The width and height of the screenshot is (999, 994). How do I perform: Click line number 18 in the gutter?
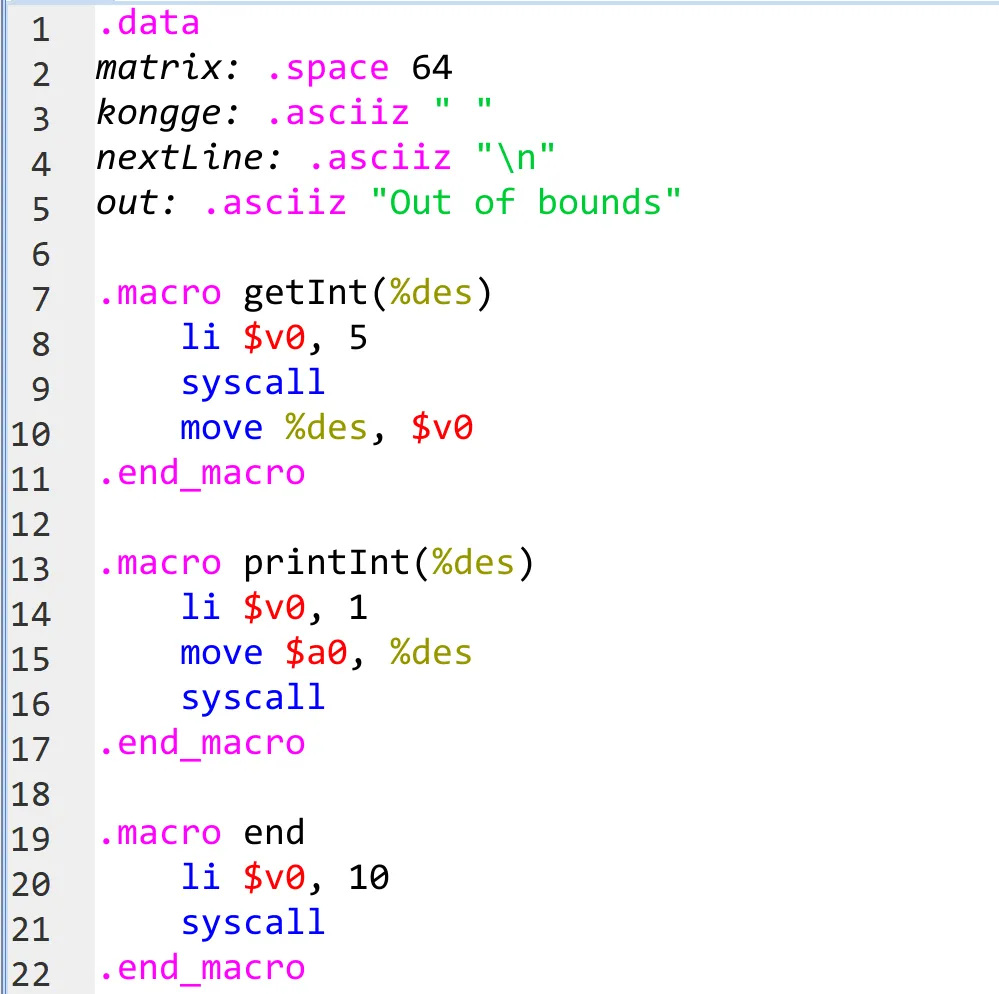coord(30,794)
